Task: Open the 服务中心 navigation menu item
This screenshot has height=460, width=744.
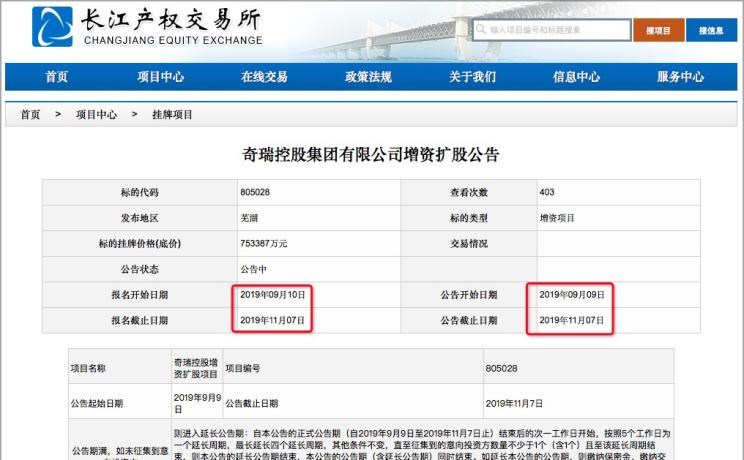Action: pyautogui.click(x=680, y=76)
